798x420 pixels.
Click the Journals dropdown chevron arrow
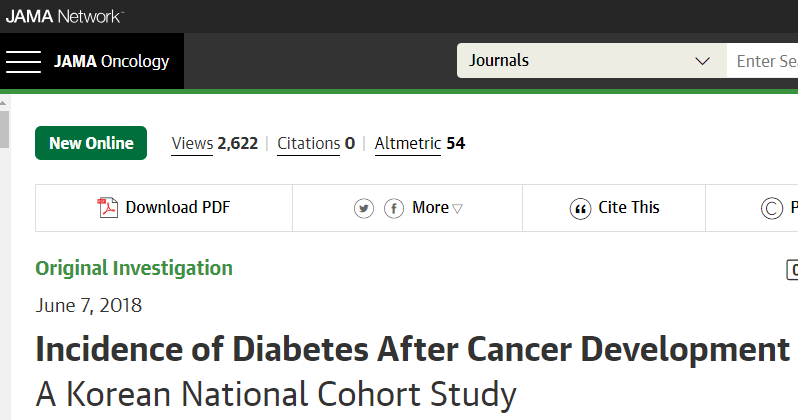click(x=702, y=61)
